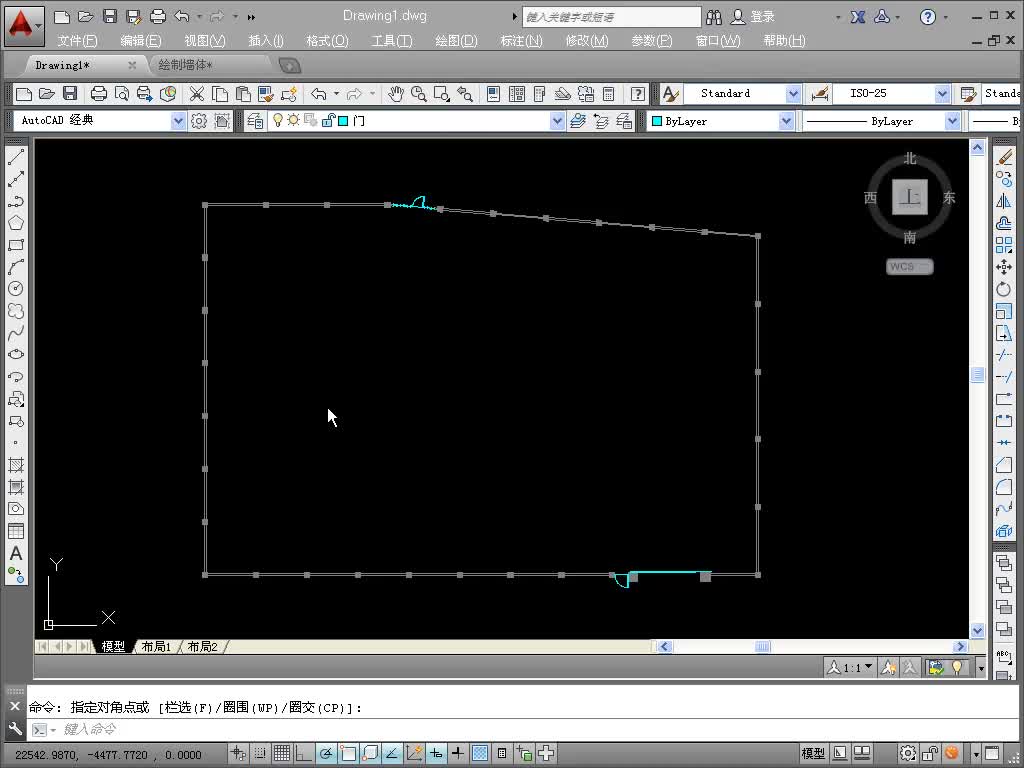Click the cyan layer color swatch for 门

pyautogui.click(x=343, y=121)
